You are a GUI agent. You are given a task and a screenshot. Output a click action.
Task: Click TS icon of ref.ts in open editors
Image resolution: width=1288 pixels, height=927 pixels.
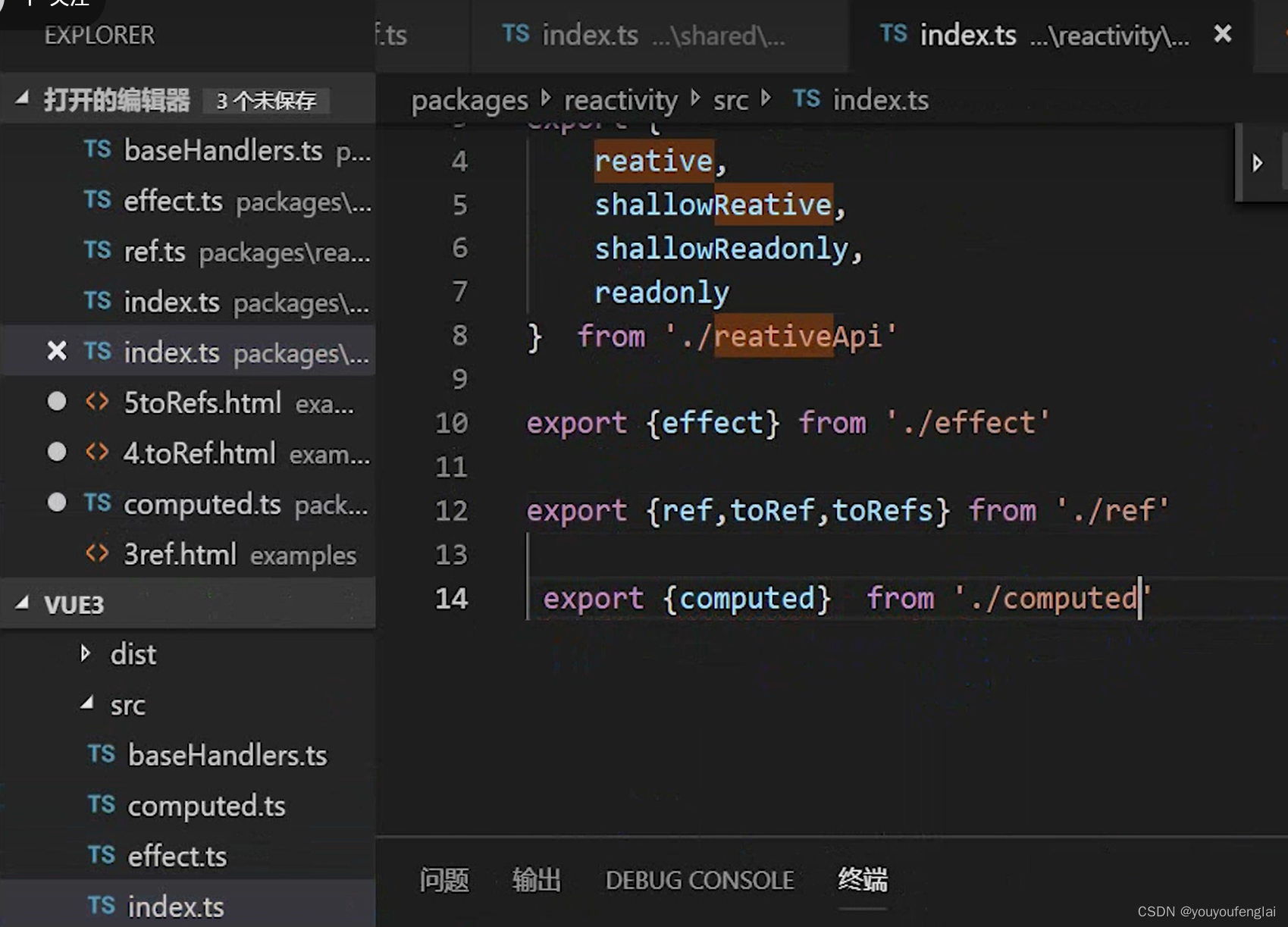tap(98, 250)
